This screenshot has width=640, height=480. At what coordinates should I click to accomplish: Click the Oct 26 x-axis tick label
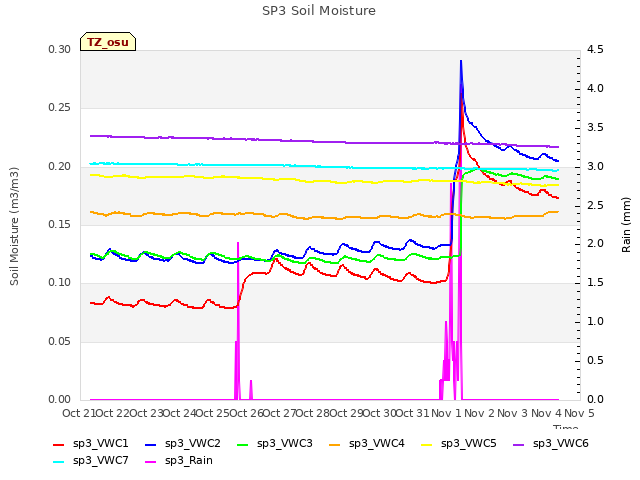[x=246, y=413]
